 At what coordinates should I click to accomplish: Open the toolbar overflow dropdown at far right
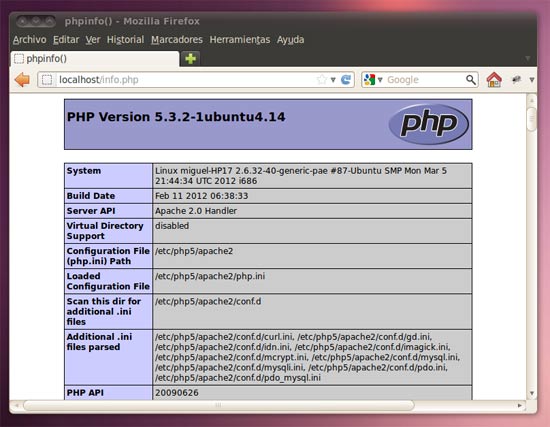coord(532,80)
